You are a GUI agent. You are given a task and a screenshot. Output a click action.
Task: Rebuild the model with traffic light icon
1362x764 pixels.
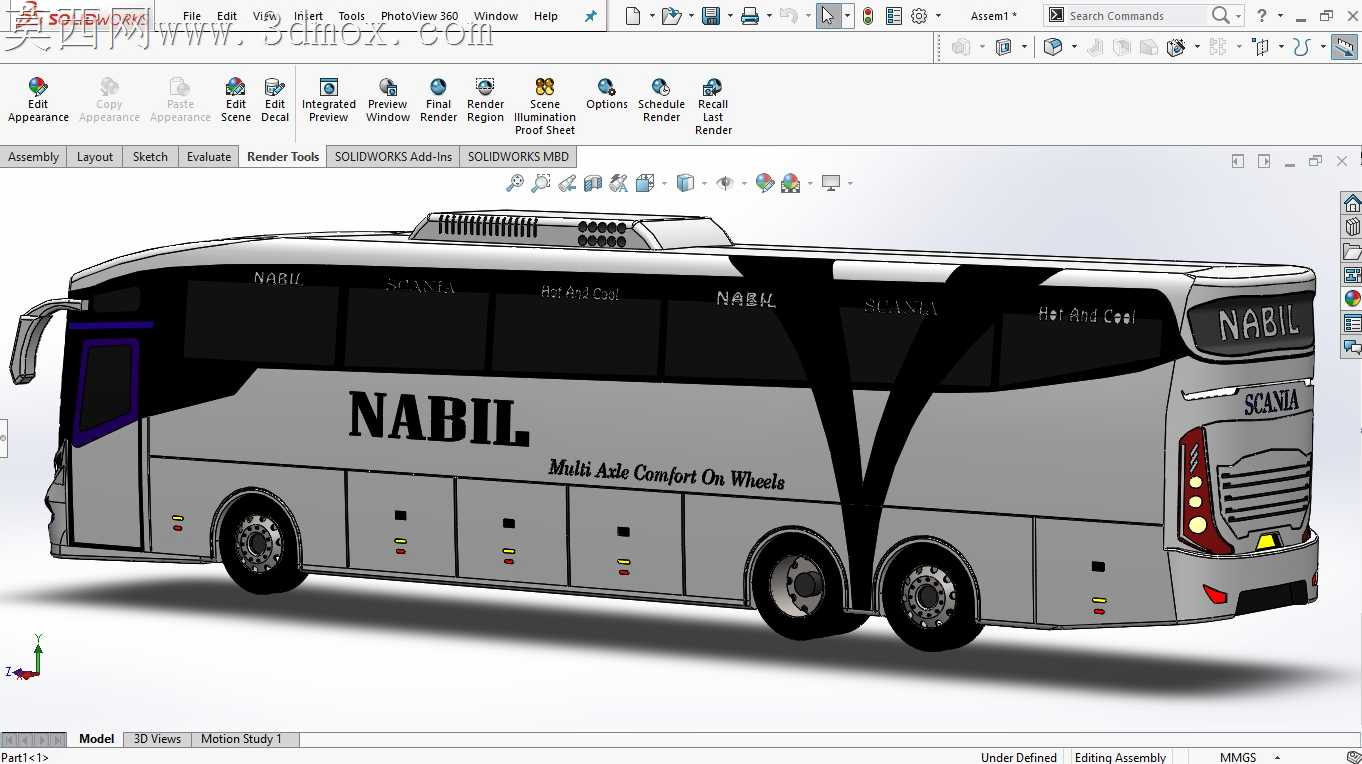pyautogui.click(x=868, y=16)
